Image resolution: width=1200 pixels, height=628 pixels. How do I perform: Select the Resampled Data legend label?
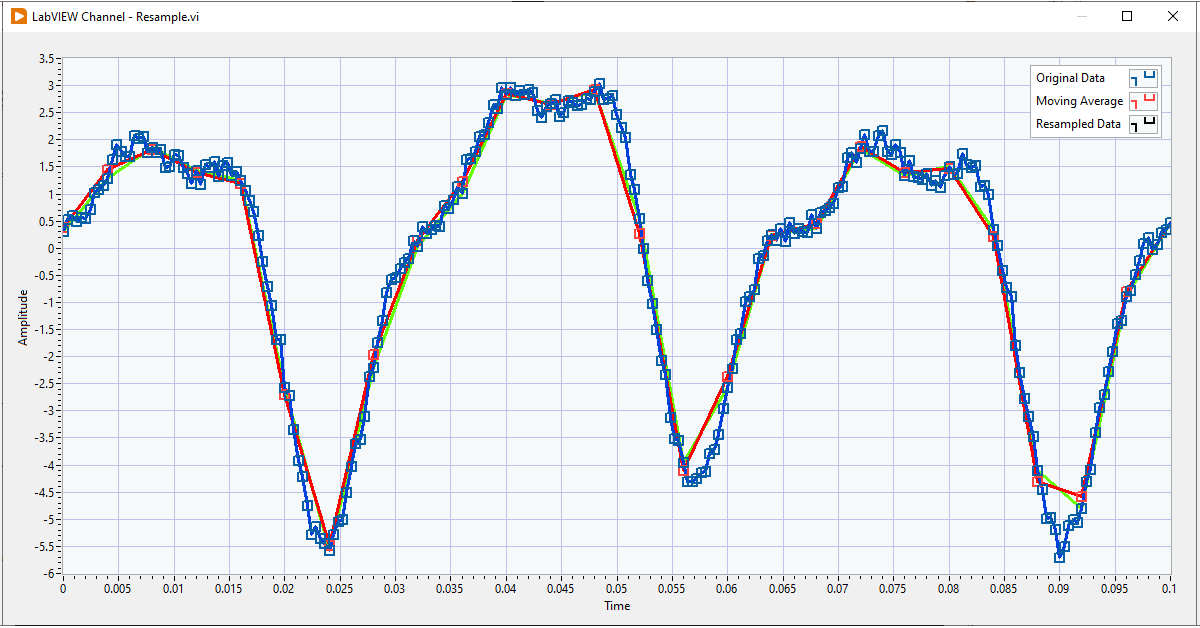pyautogui.click(x=1078, y=124)
